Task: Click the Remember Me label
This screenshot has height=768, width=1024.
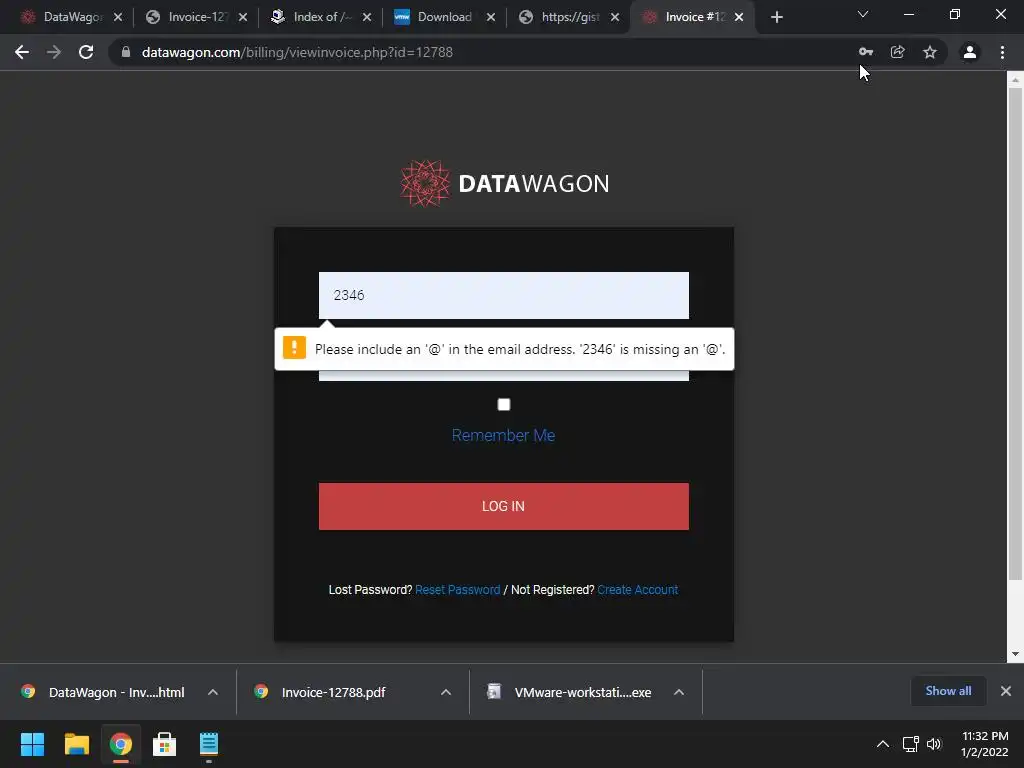Action: pyautogui.click(x=504, y=436)
